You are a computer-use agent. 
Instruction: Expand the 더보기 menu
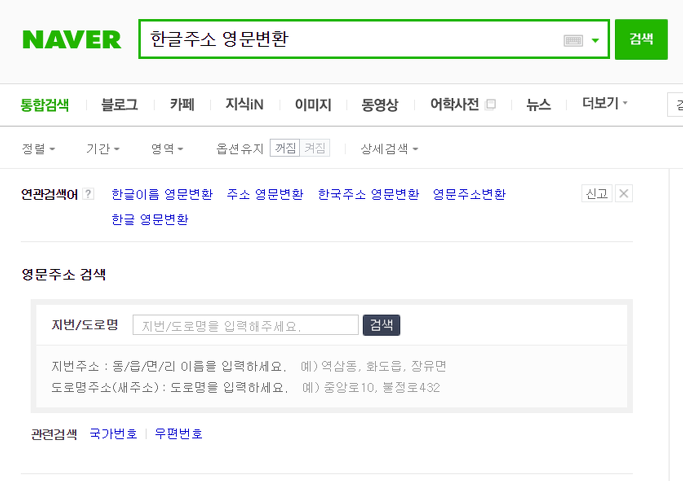tap(605, 103)
